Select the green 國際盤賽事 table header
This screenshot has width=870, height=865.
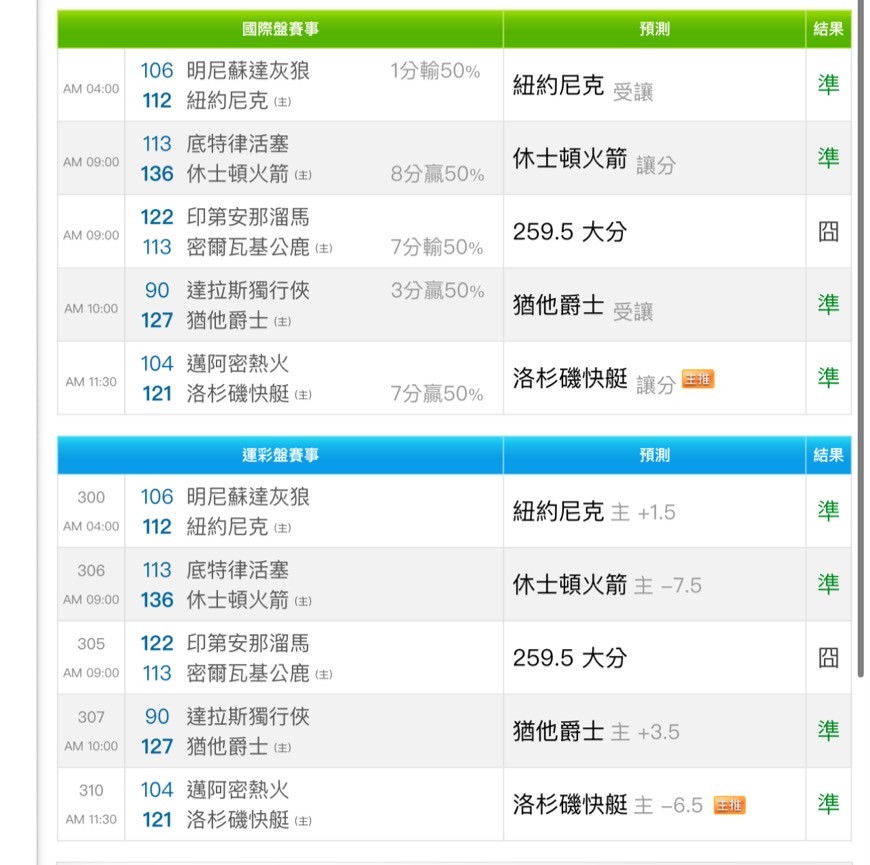[280, 29]
